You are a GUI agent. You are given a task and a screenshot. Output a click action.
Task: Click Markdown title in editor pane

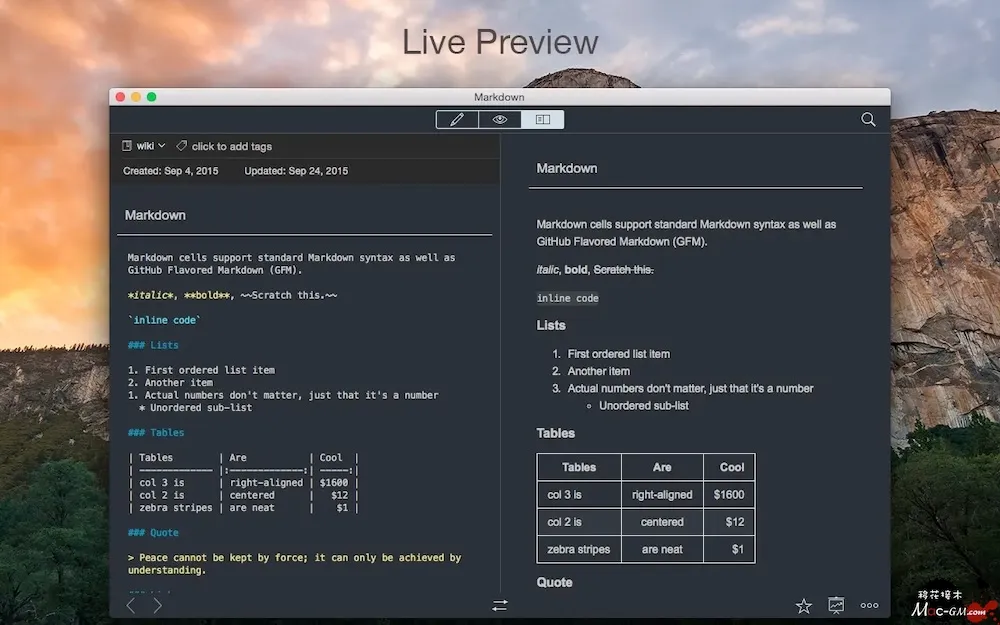(155, 216)
